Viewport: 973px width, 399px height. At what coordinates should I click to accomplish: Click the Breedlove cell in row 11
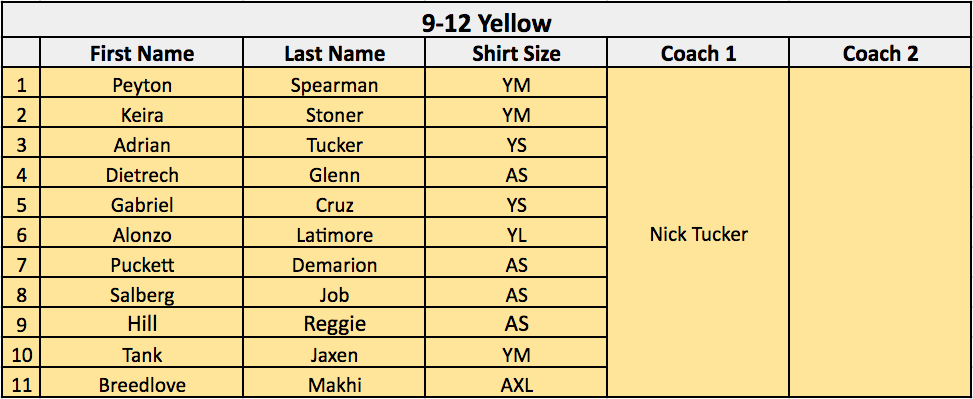(141, 383)
